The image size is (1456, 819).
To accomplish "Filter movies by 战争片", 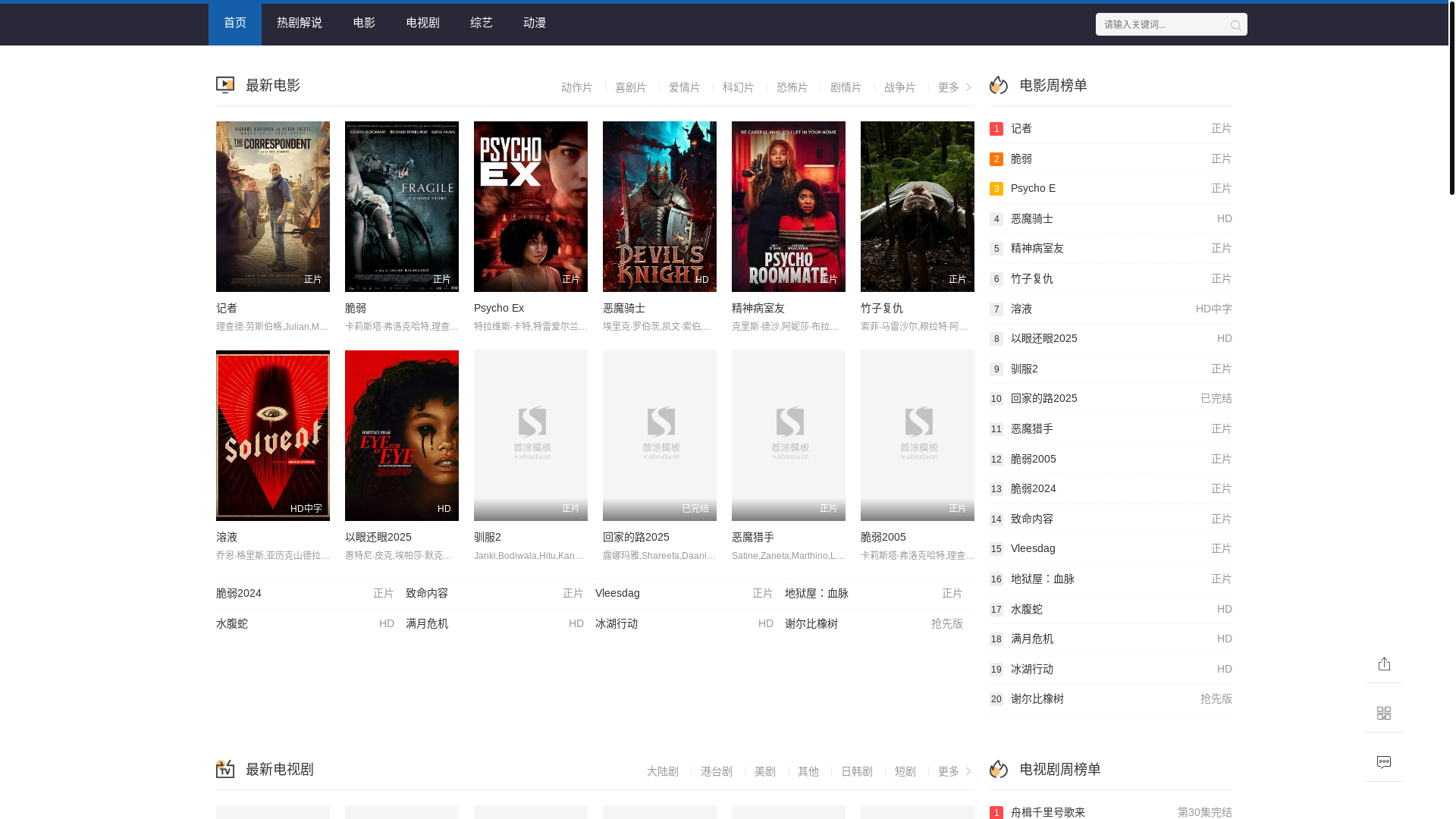I will coord(899,88).
